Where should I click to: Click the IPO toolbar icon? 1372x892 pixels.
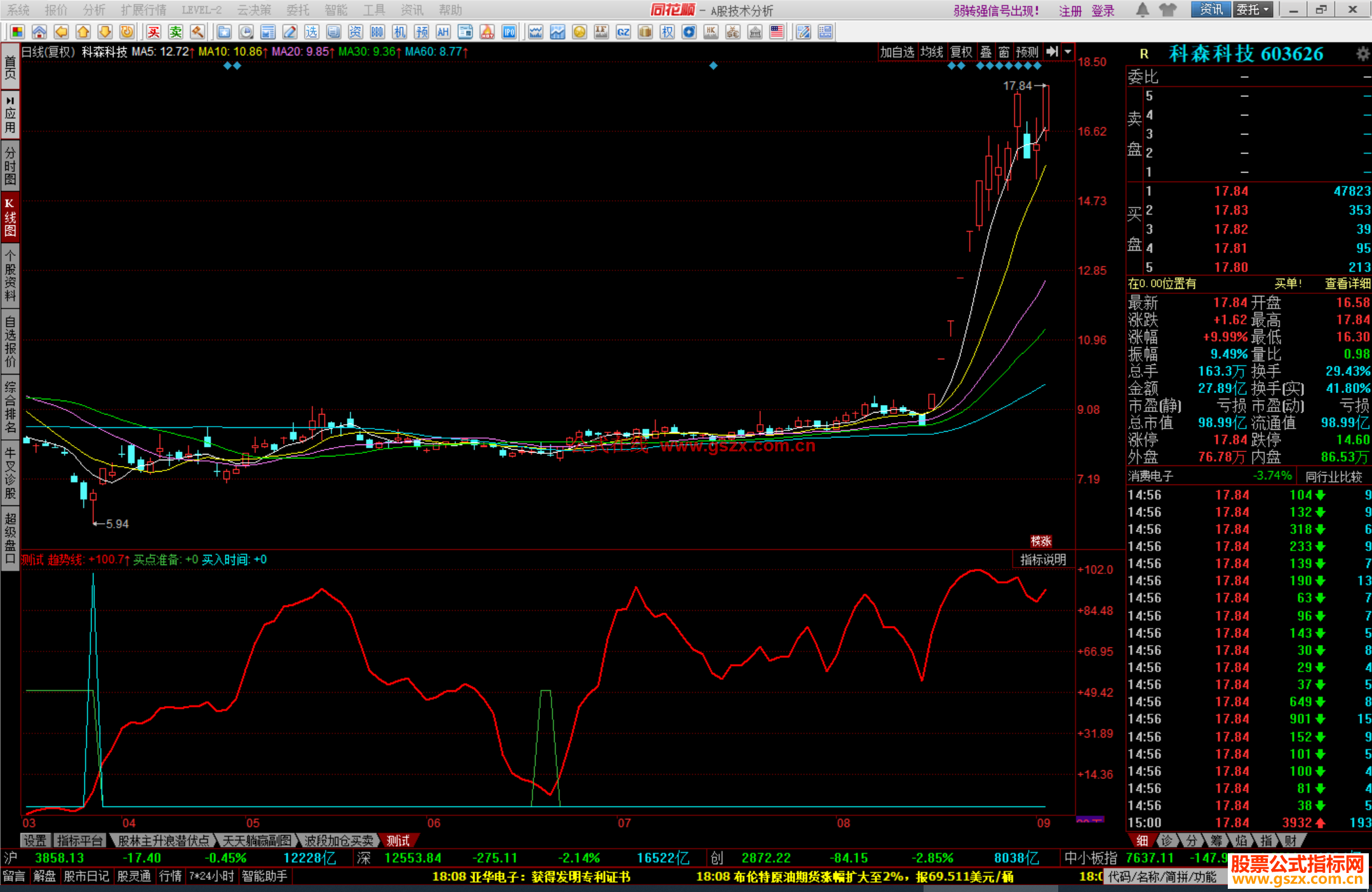coord(509,32)
